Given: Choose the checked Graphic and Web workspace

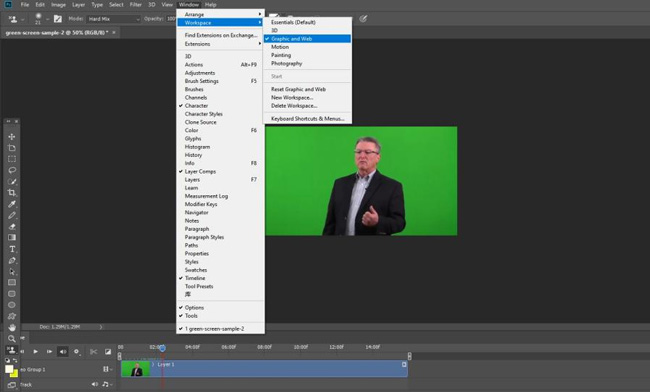Looking at the screenshot, I should (307, 39).
